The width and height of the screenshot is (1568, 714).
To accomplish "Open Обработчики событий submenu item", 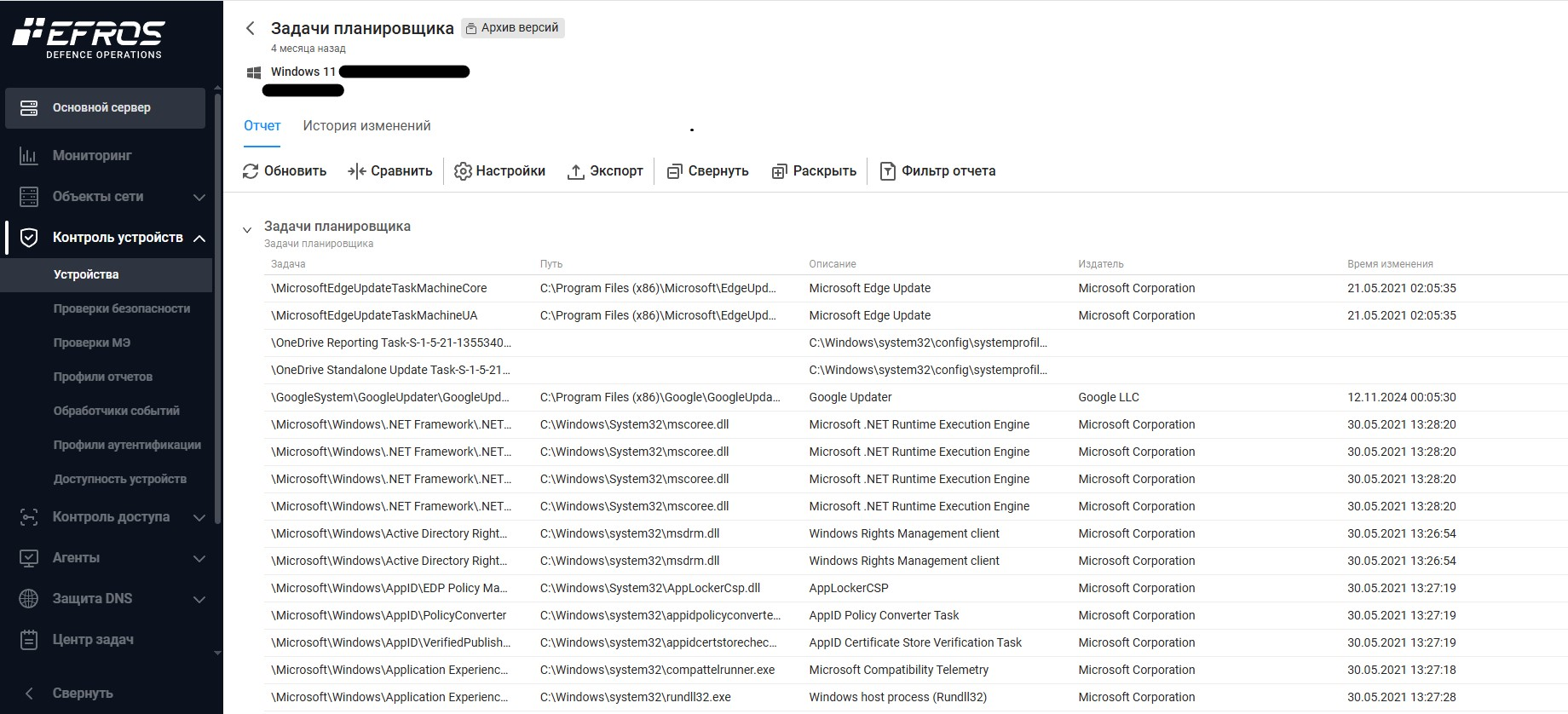I will tap(117, 411).
